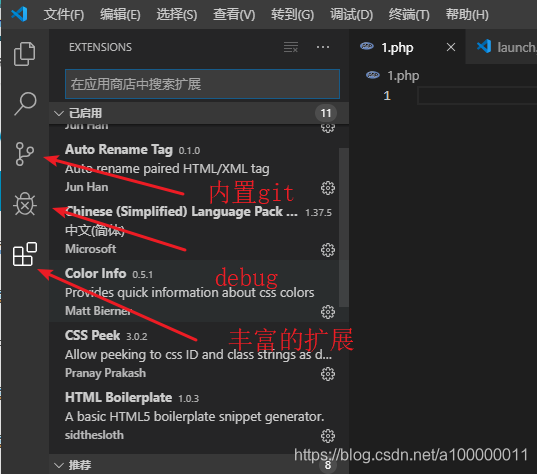Open gear settings for Chinese Language Pack
Screen dimensions: 537x474
(x=328, y=250)
